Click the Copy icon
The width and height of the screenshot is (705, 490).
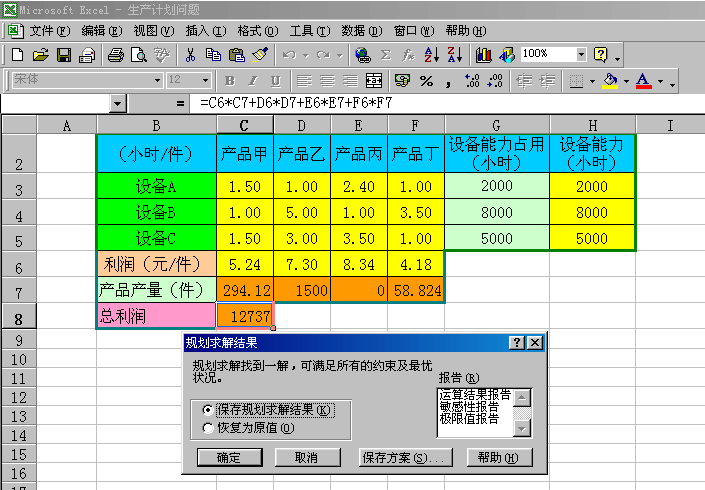tap(213, 55)
